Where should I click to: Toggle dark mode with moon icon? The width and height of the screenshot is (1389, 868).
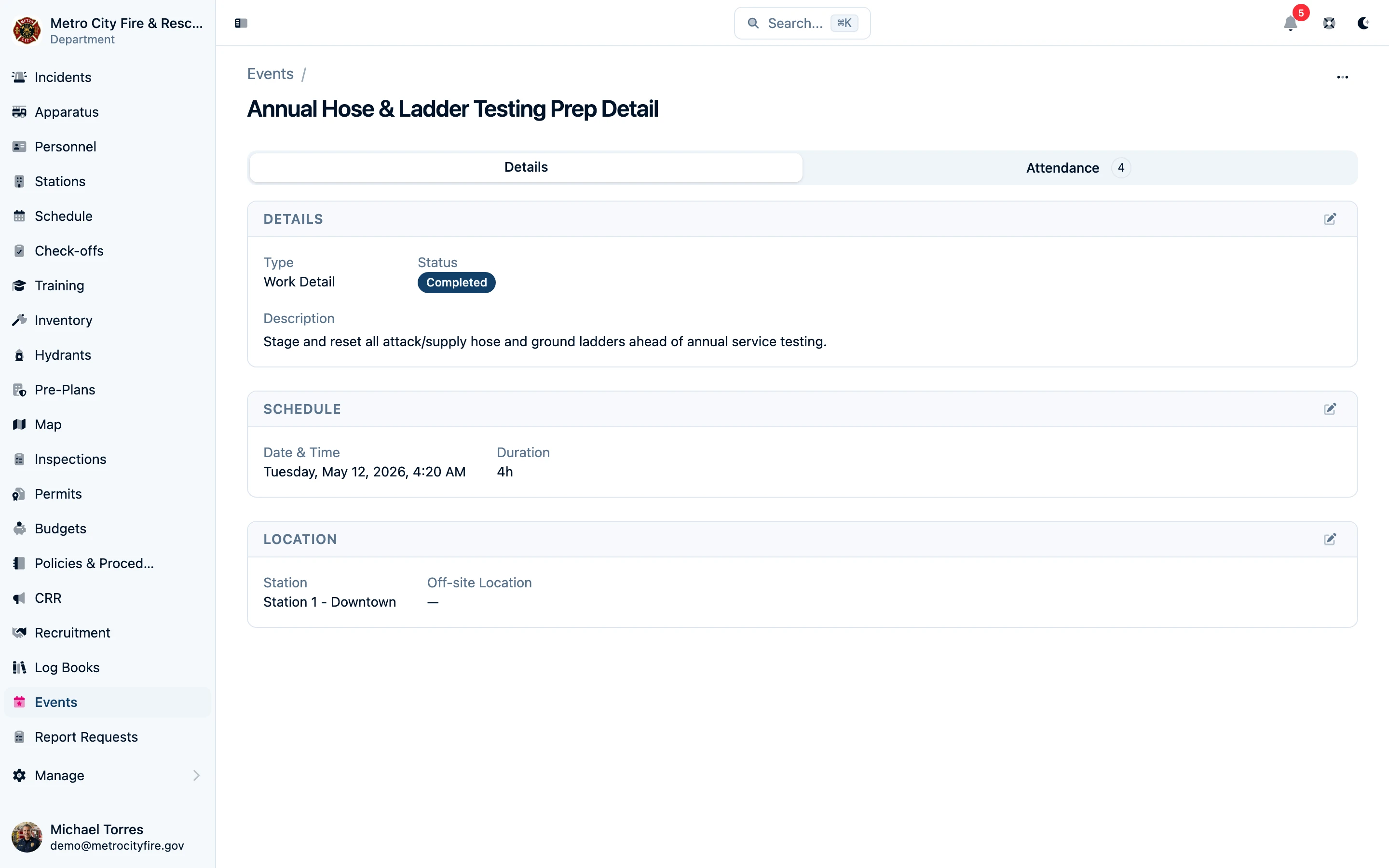(x=1364, y=23)
